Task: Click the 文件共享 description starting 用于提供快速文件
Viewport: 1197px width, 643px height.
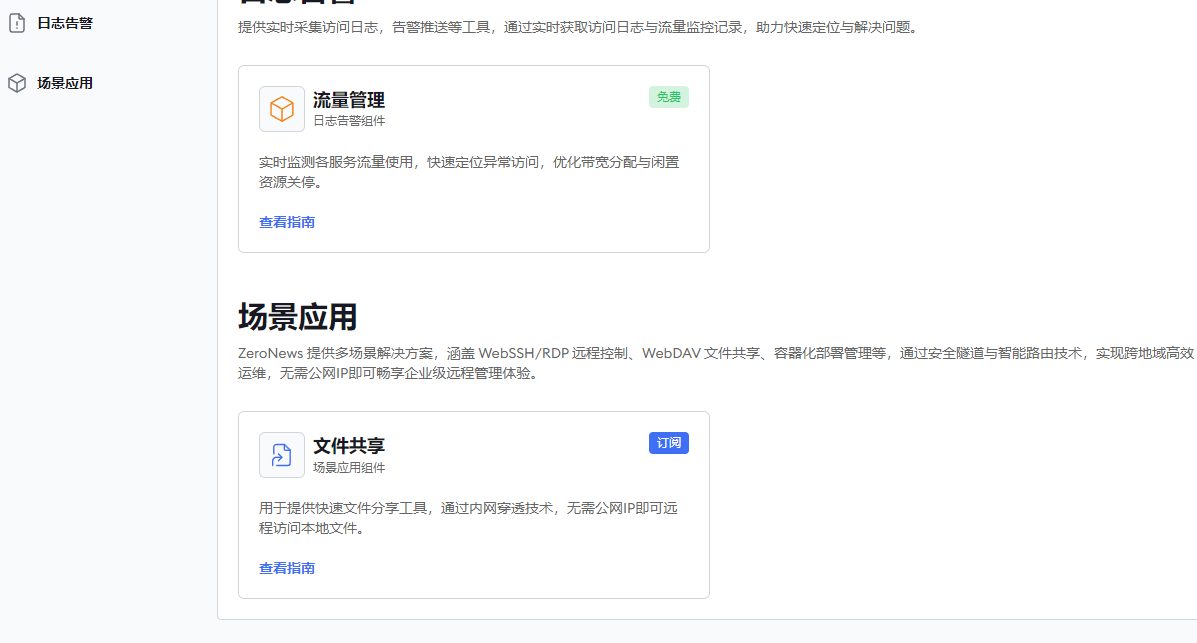Action: [x=468, y=518]
